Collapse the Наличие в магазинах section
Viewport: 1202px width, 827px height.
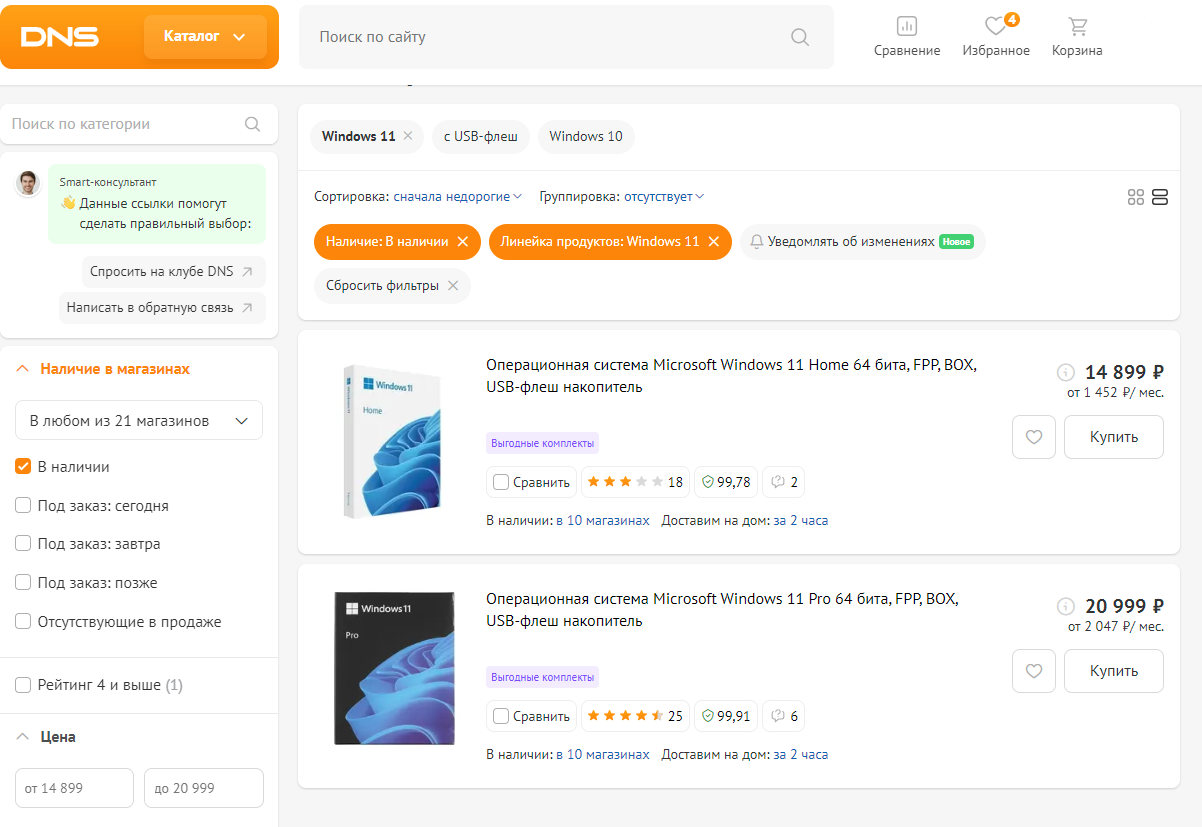(x=104, y=369)
